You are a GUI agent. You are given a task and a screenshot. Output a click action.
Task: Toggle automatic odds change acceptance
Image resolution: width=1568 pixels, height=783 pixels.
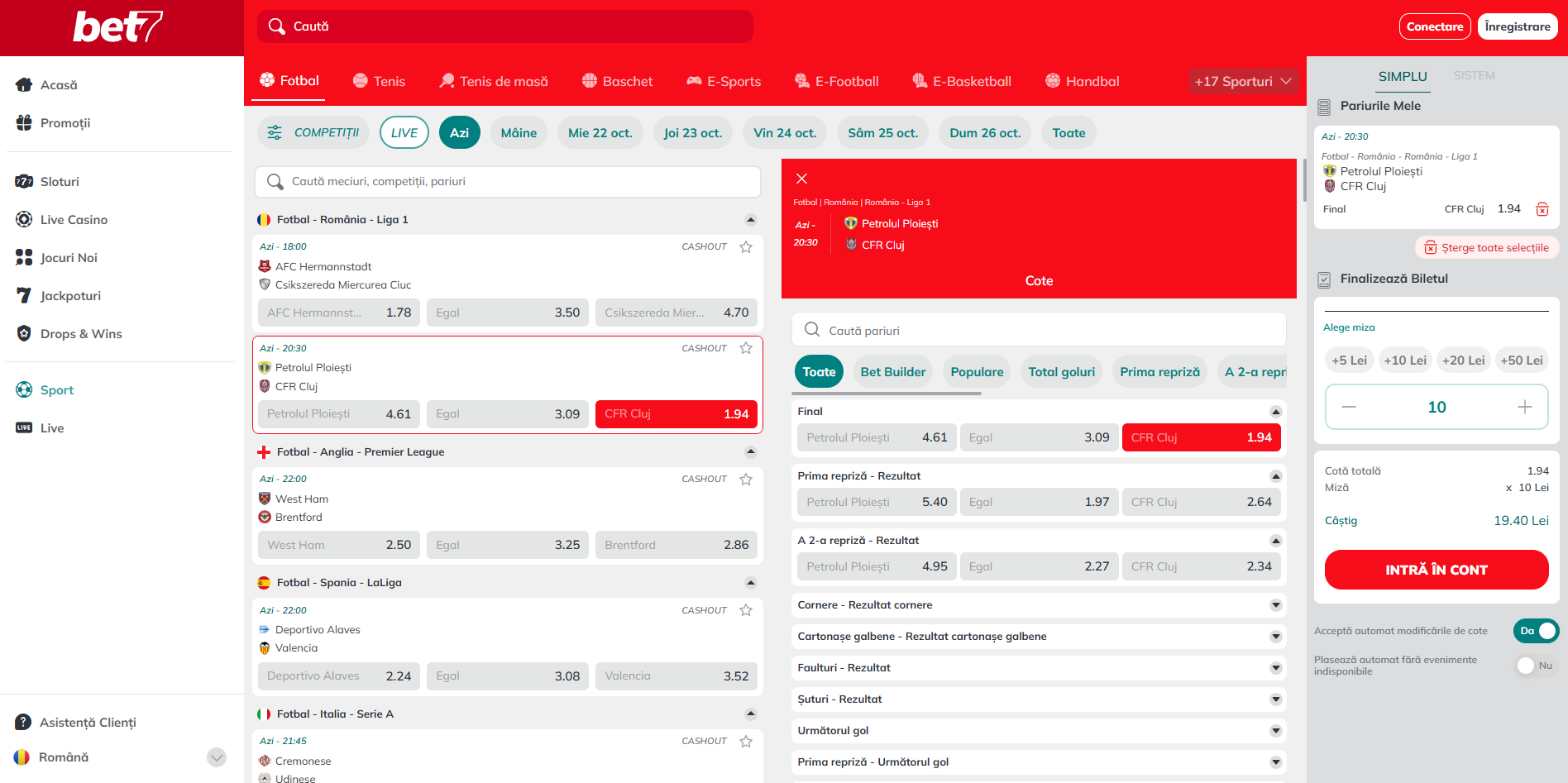coord(1536,631)
